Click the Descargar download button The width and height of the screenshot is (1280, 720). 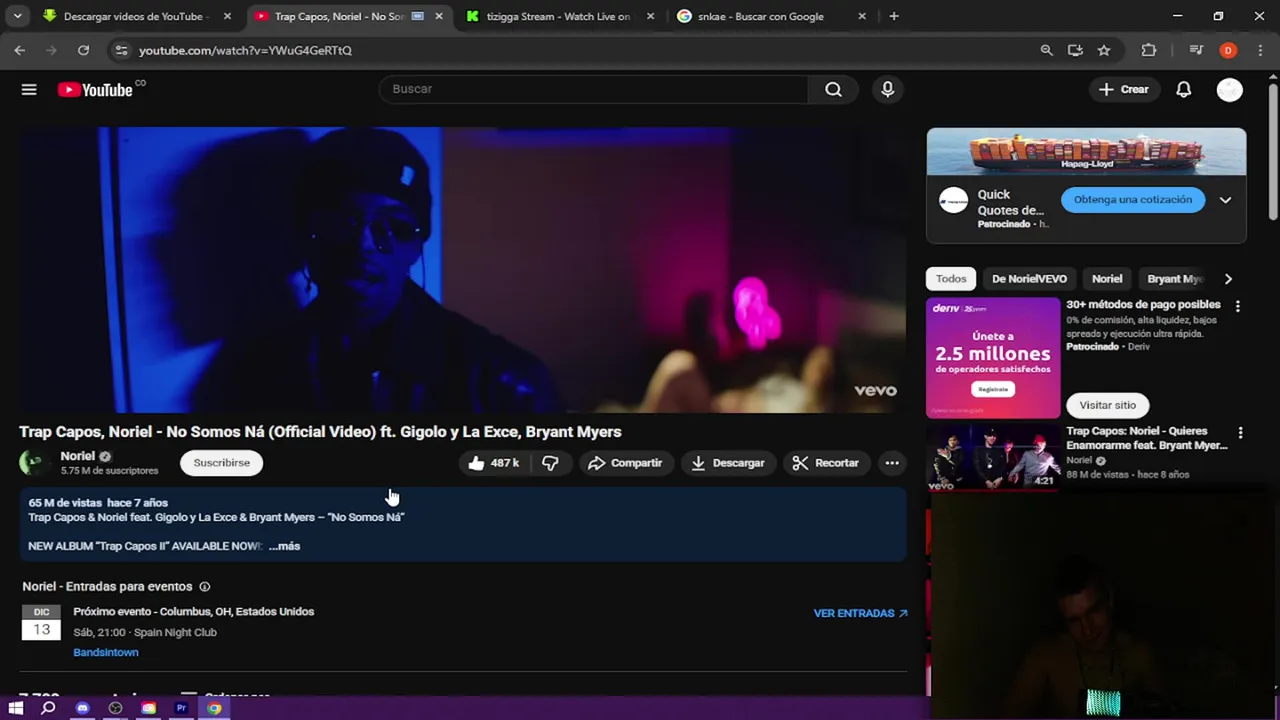point(728,463)
